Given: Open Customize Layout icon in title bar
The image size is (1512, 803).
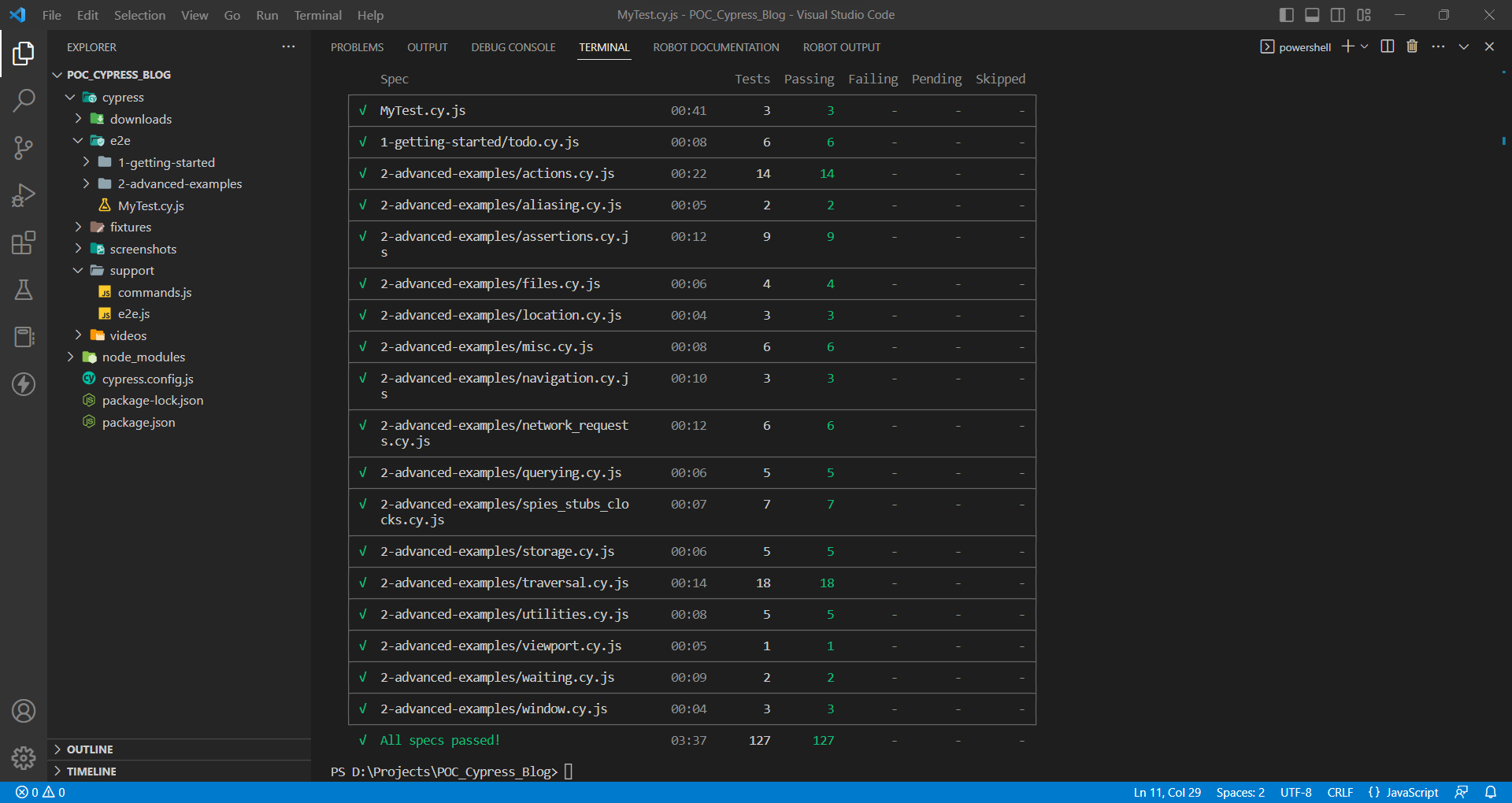Looking at the screenshot, I should point(1364,15).
